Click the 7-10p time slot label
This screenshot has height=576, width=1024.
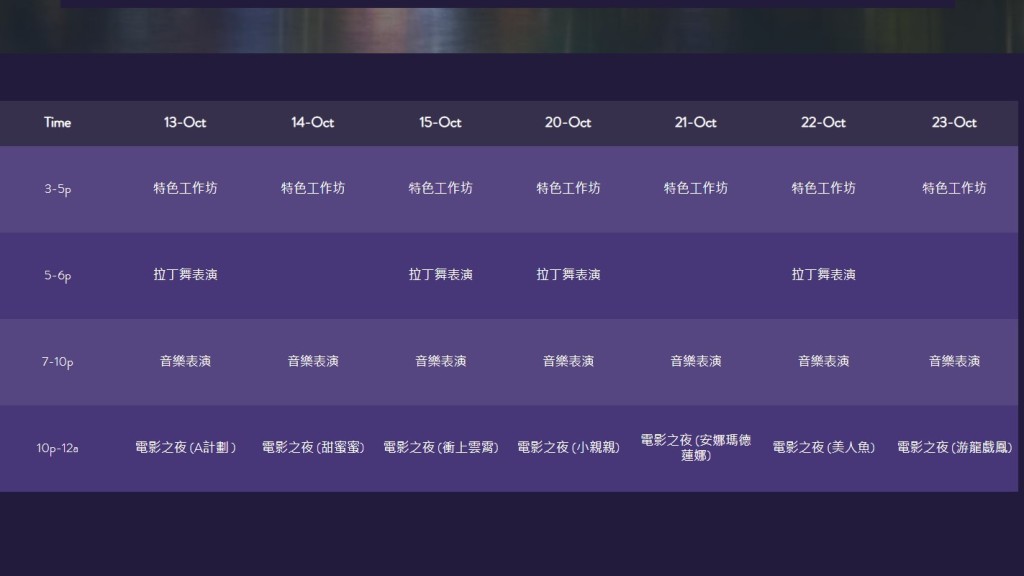point(57,362)
